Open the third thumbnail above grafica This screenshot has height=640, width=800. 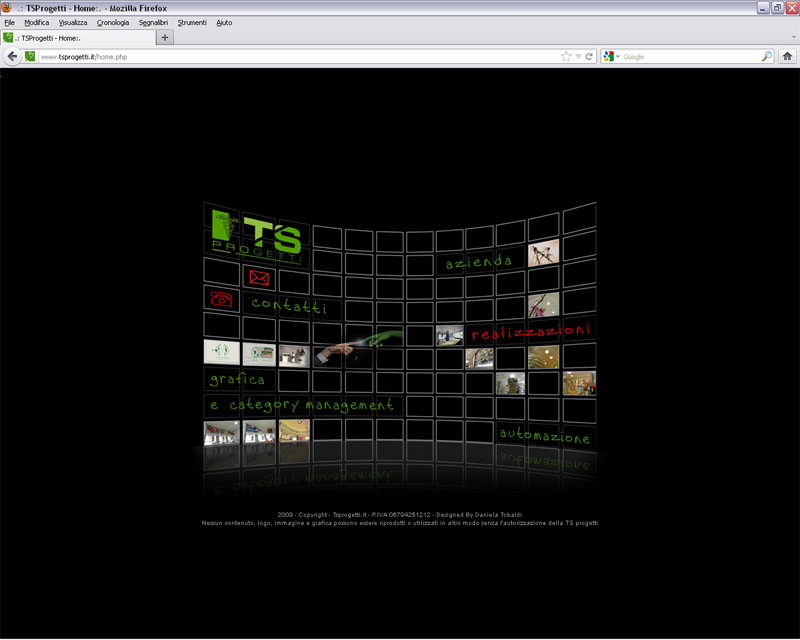click(x=294, y=356)
